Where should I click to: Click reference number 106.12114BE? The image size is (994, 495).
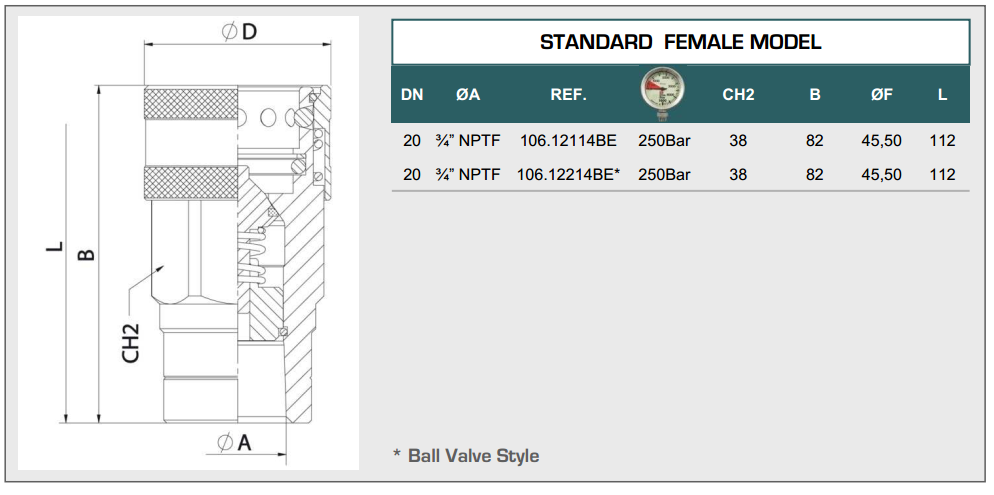pos(568,141)
